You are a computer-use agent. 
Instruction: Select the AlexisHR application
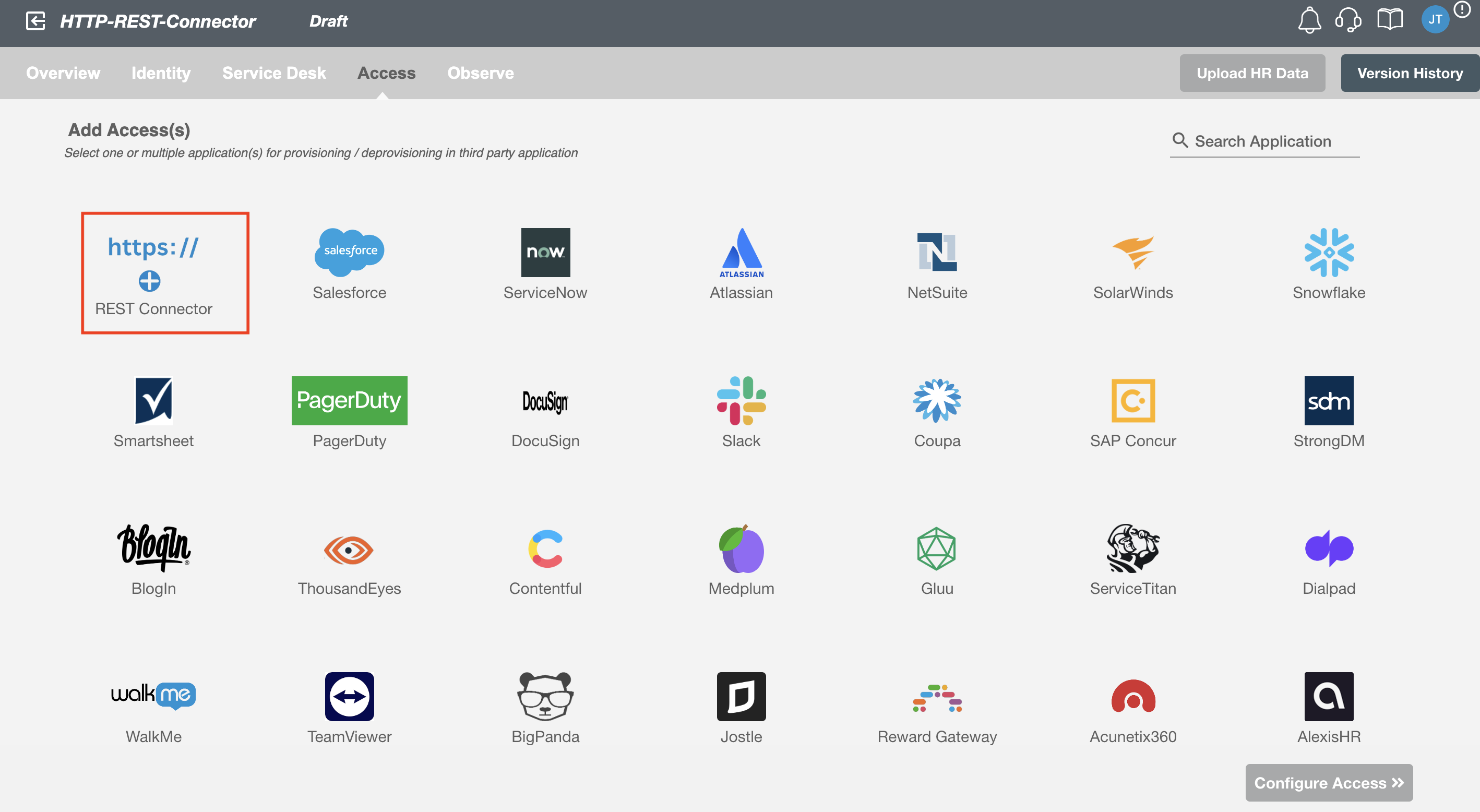1329,708
